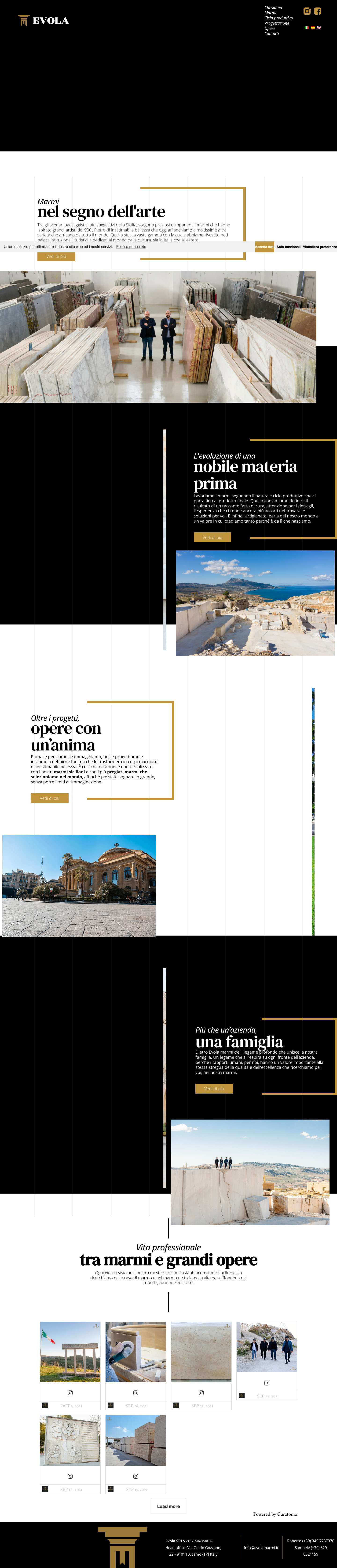337x1568 pixels.
Task: Click the avatar on OCT 1, 2021 post
Action: (45, 1406)
